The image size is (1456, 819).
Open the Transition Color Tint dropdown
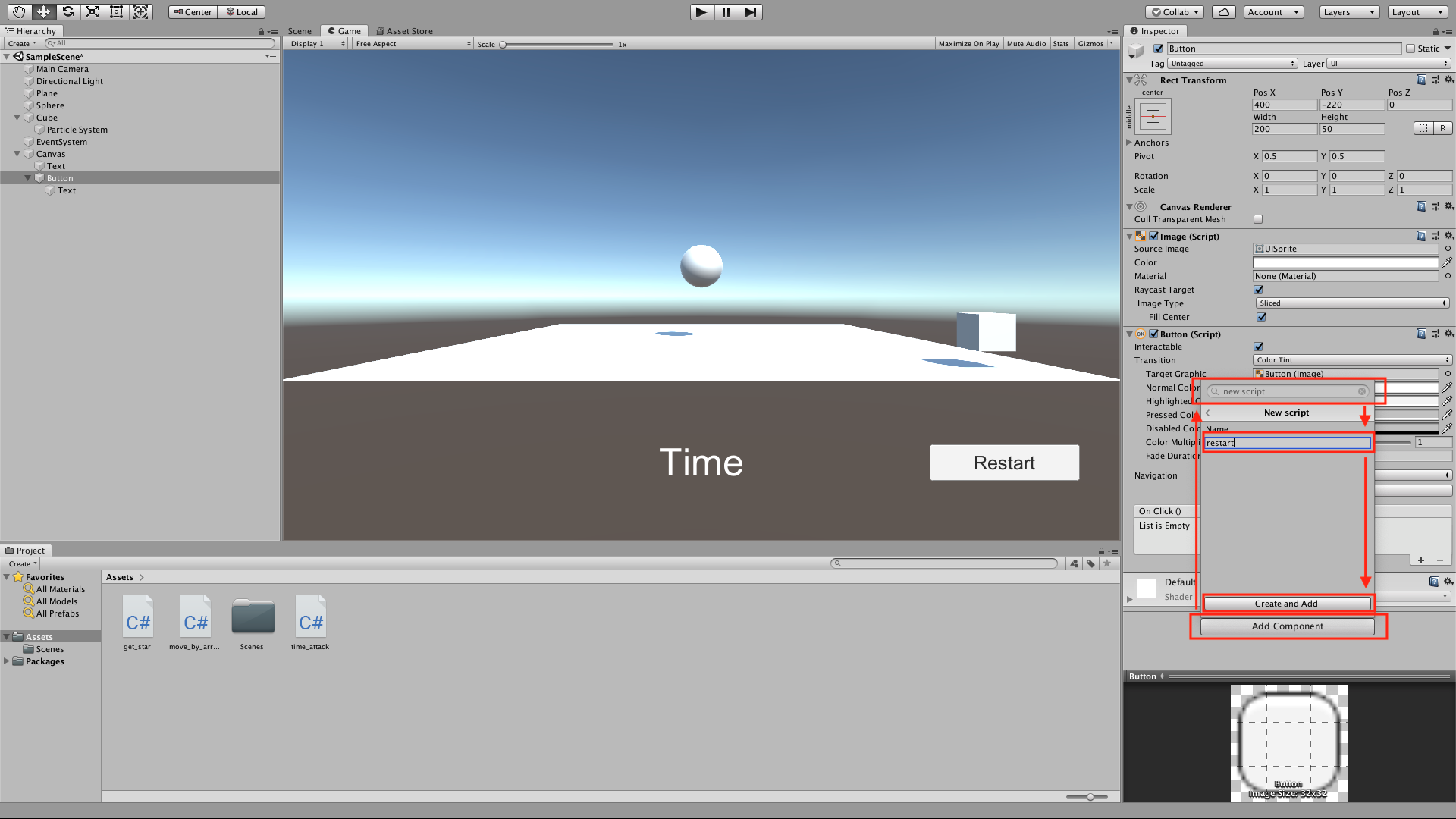click(1351, 360)
